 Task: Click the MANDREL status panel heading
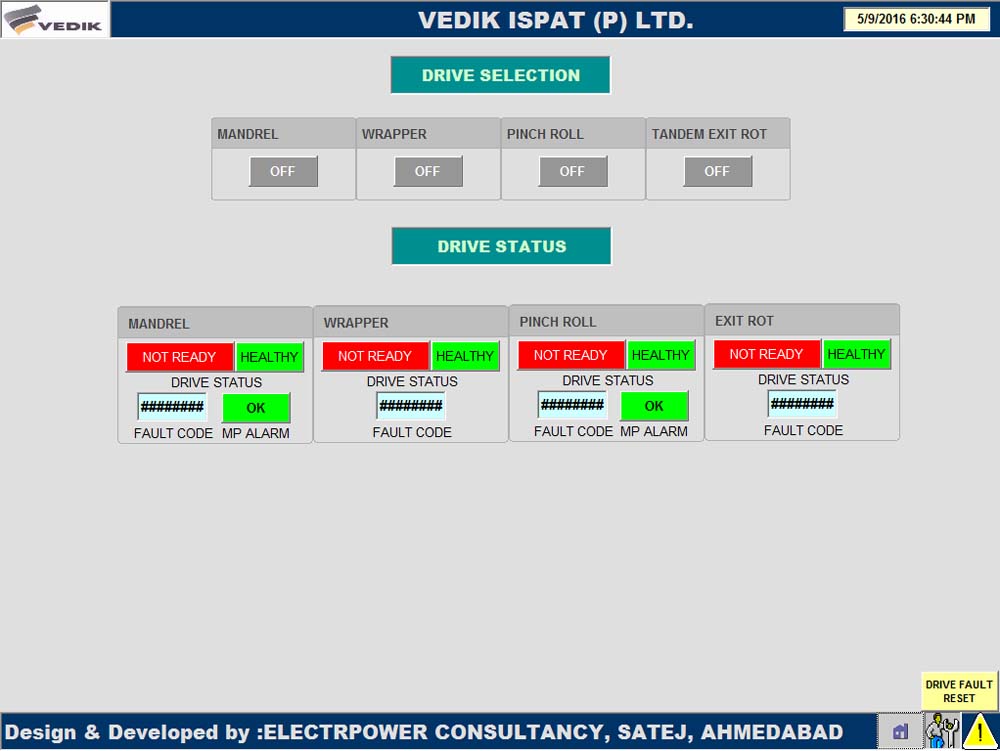pyautogui.click(x=159, y=324)
